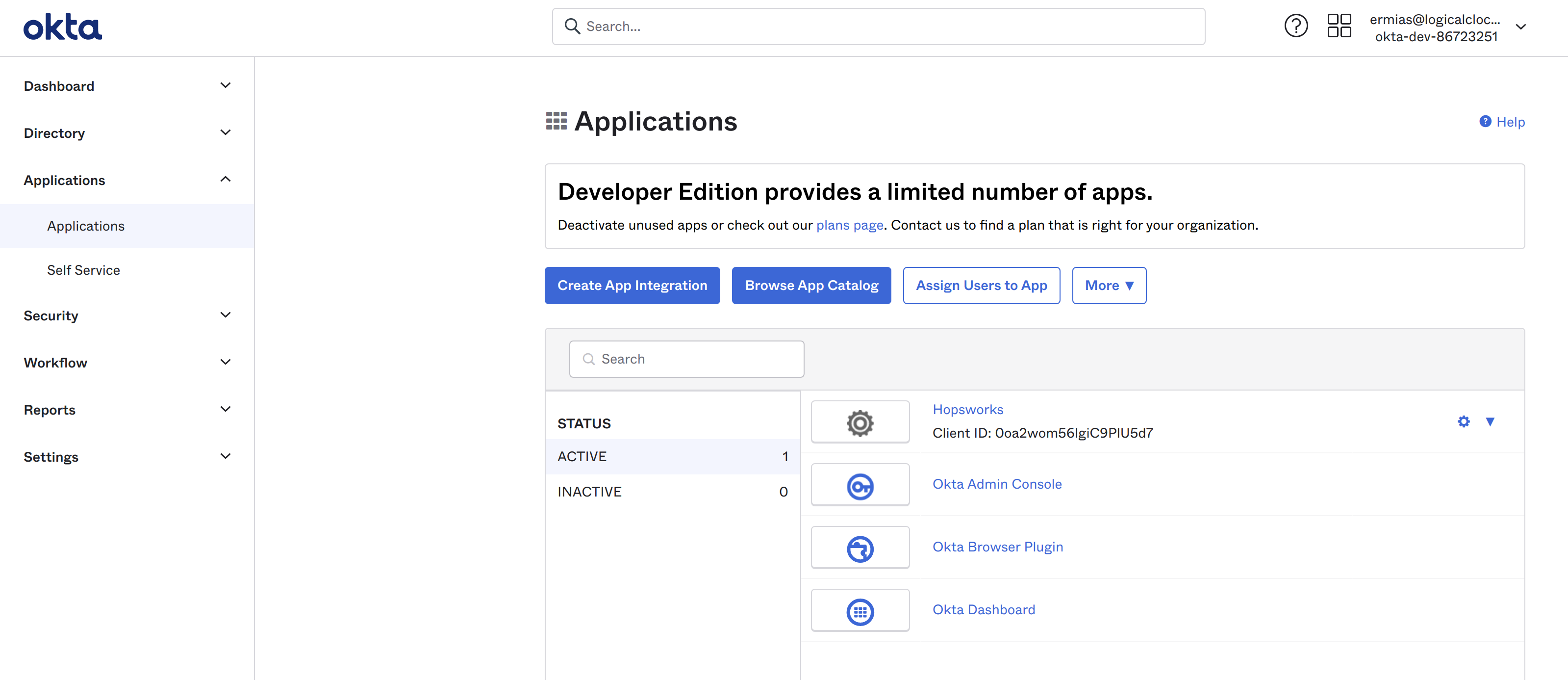Open the More dropdown menu
This screenshot has height=680, width=1568.
pos(1109,285)
